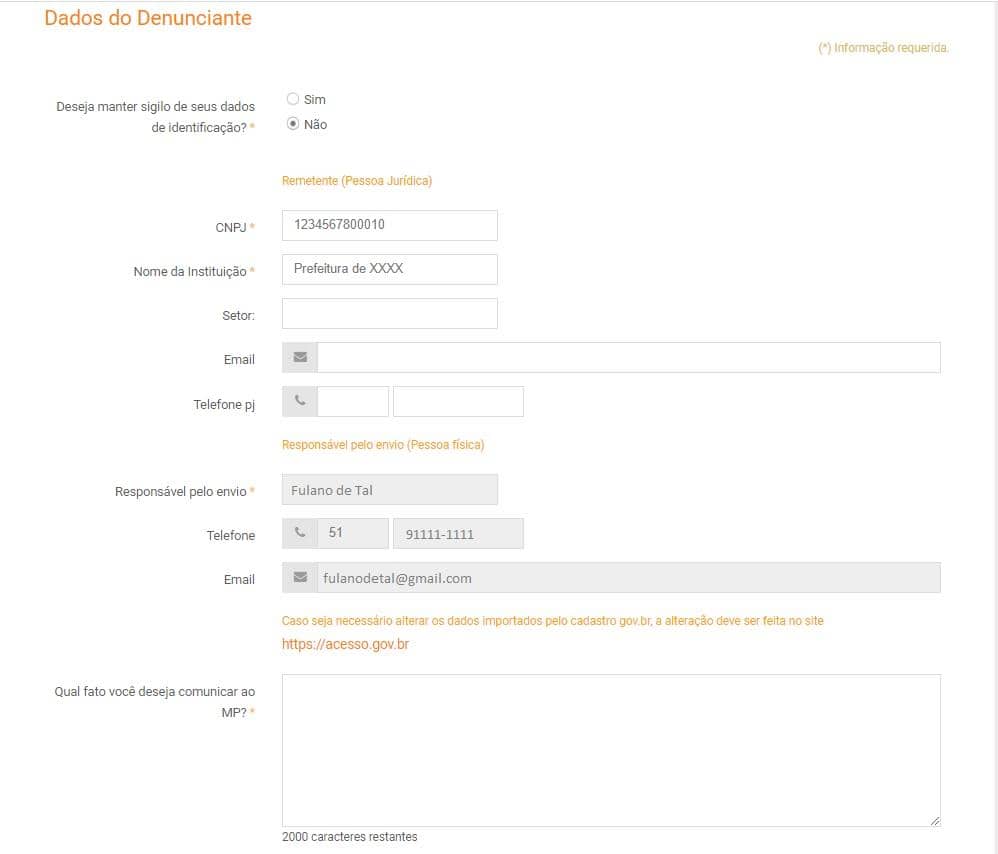Click the CNPJ input field
998x854 pixels.
point(390,225)
